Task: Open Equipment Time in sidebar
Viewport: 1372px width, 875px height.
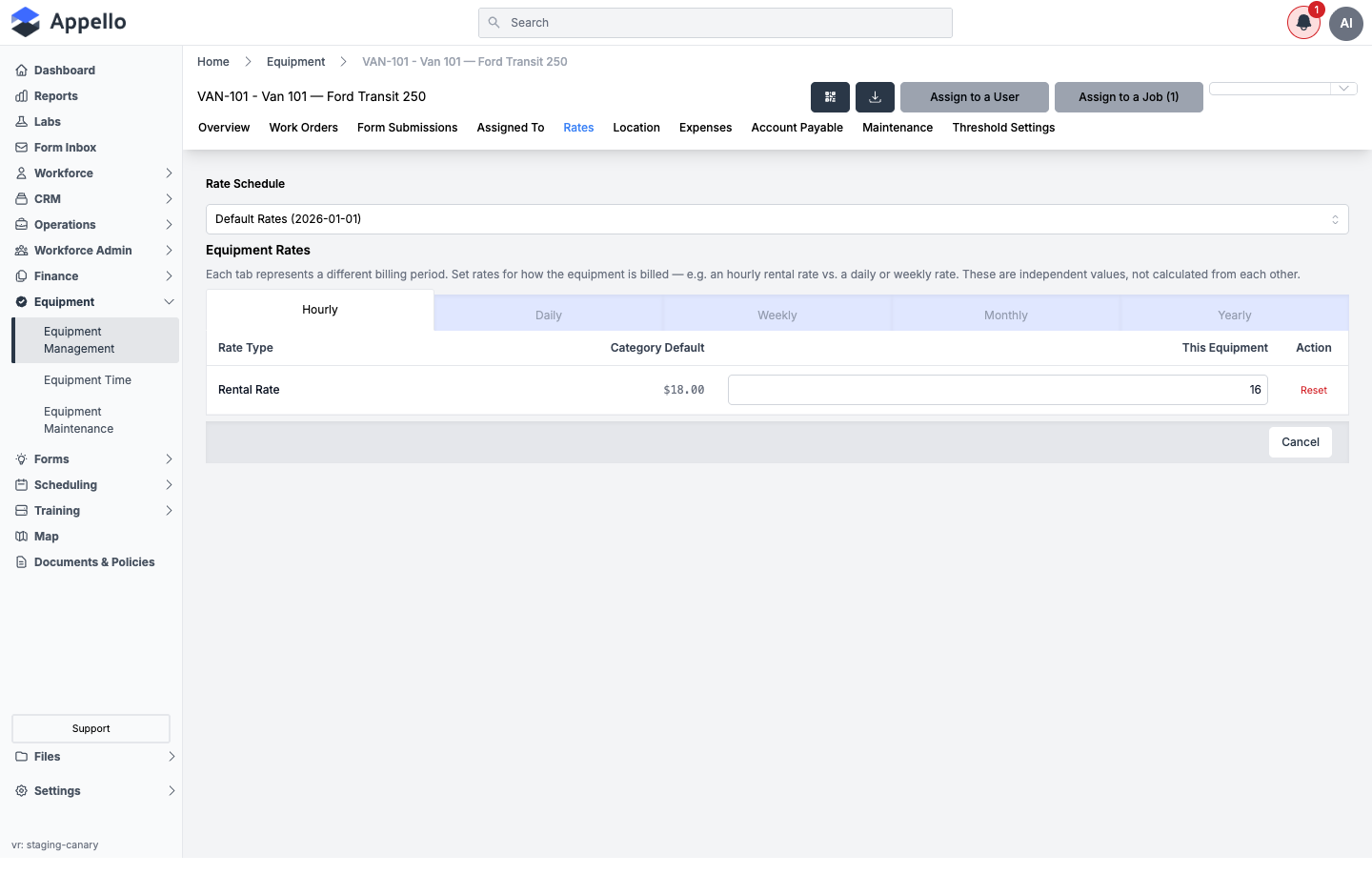Action: 88,380
